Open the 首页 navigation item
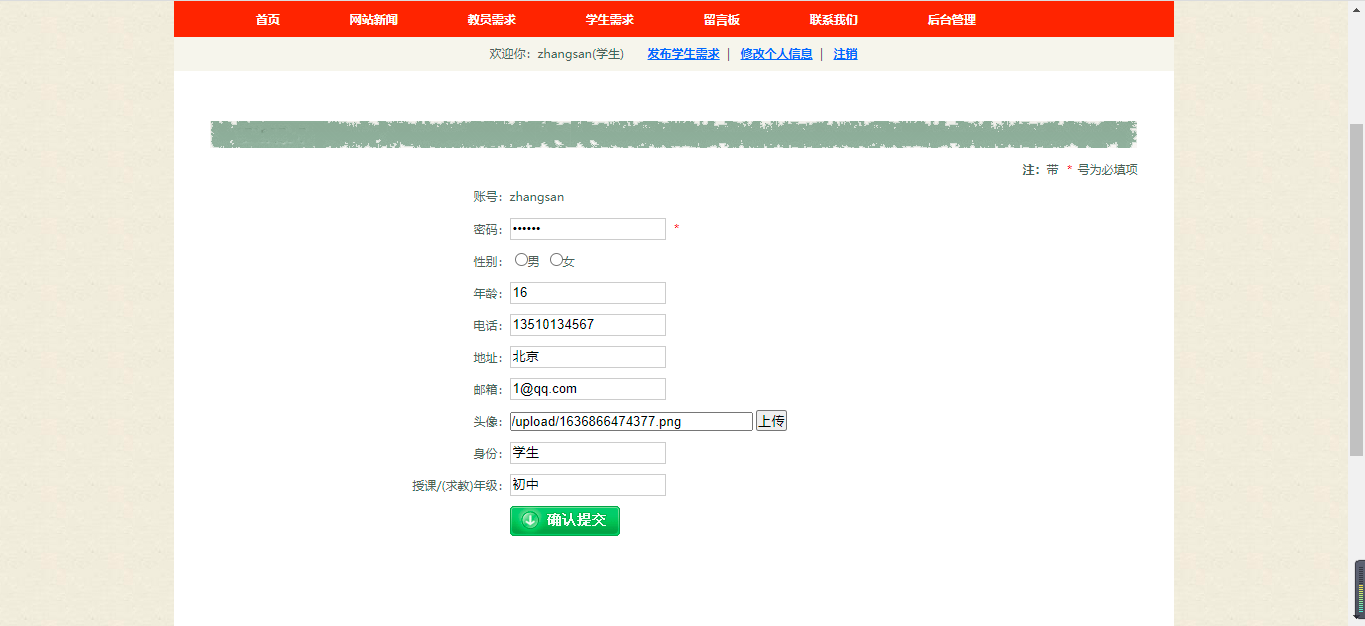This screenshot has width=1365, height=626. coord(267,20)
